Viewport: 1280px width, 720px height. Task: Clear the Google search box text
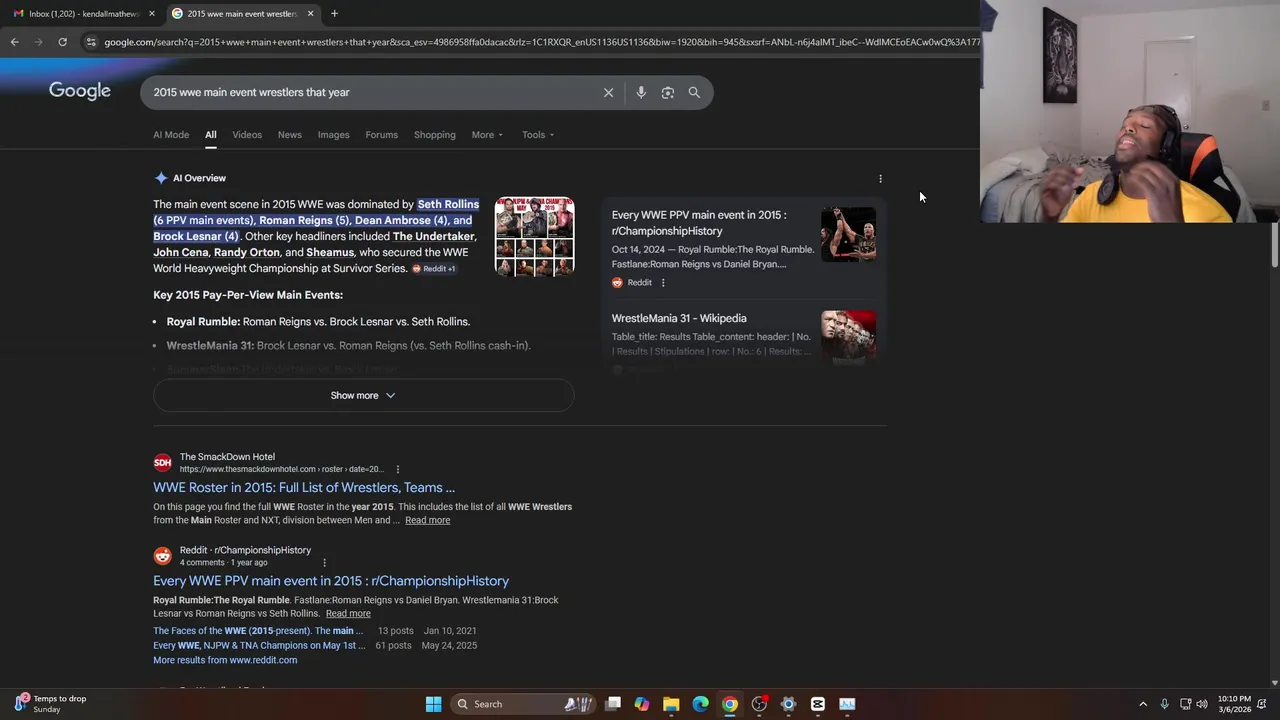tap(608, 92)
